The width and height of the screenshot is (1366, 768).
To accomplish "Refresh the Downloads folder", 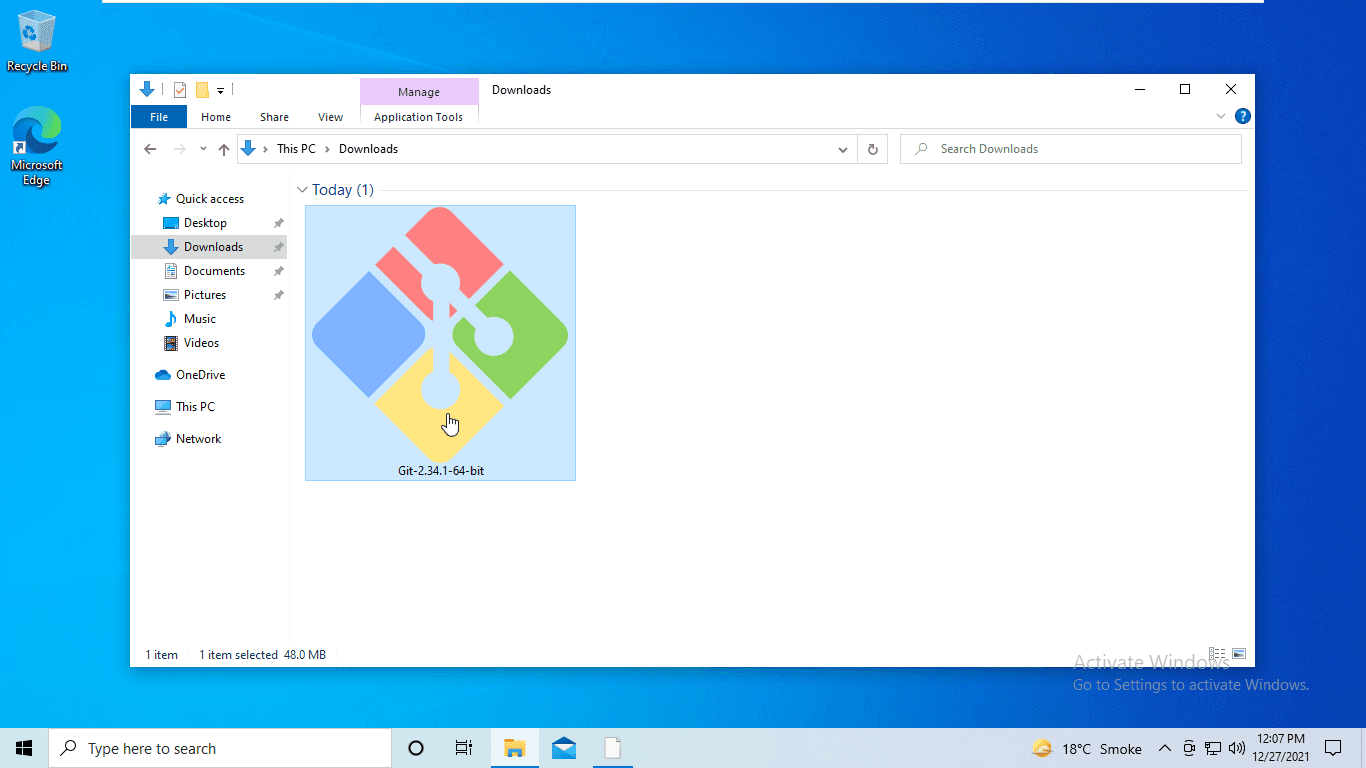I will (872, 149).
